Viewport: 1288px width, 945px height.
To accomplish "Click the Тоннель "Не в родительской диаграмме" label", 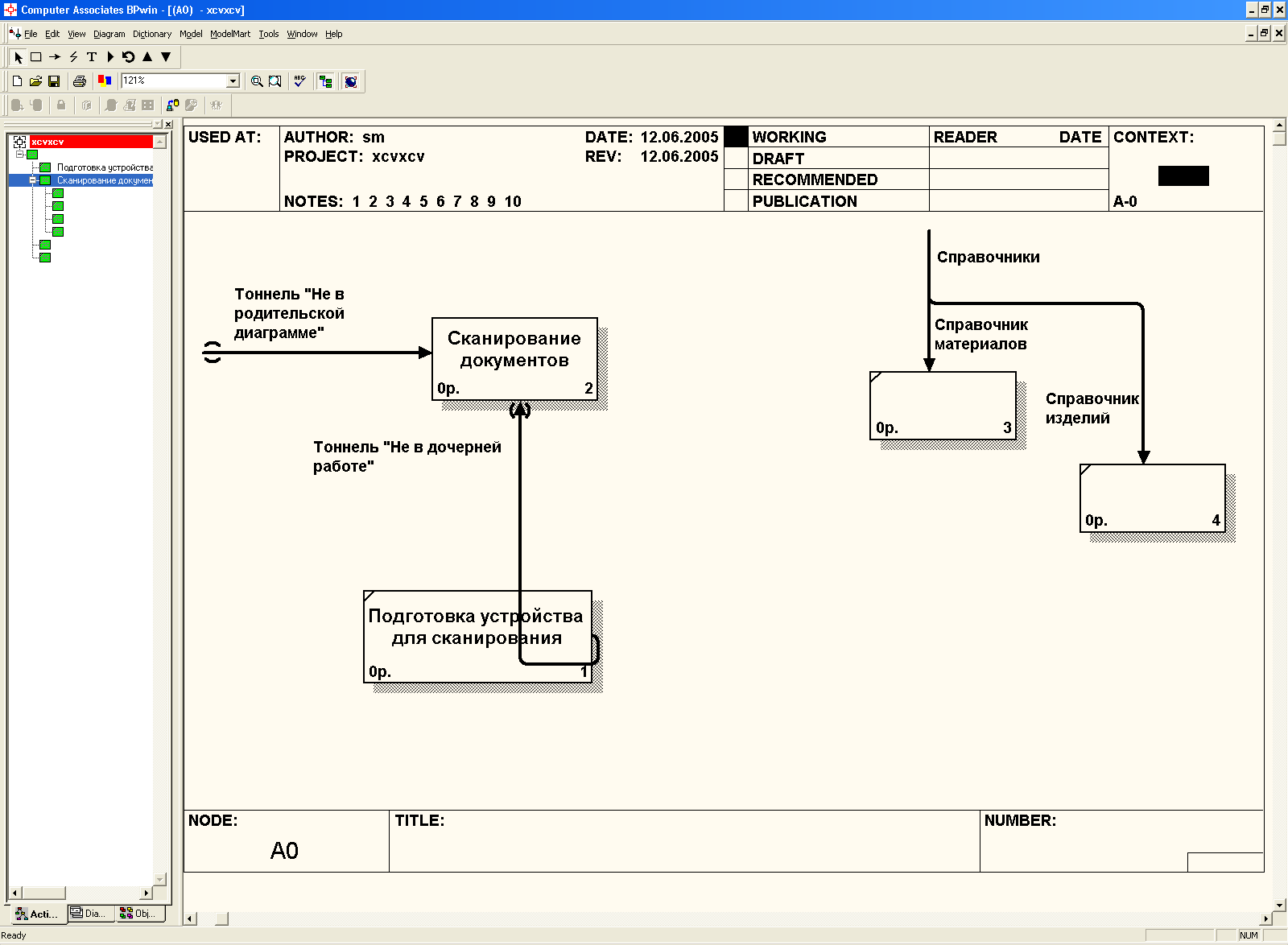I will (290, 313).
